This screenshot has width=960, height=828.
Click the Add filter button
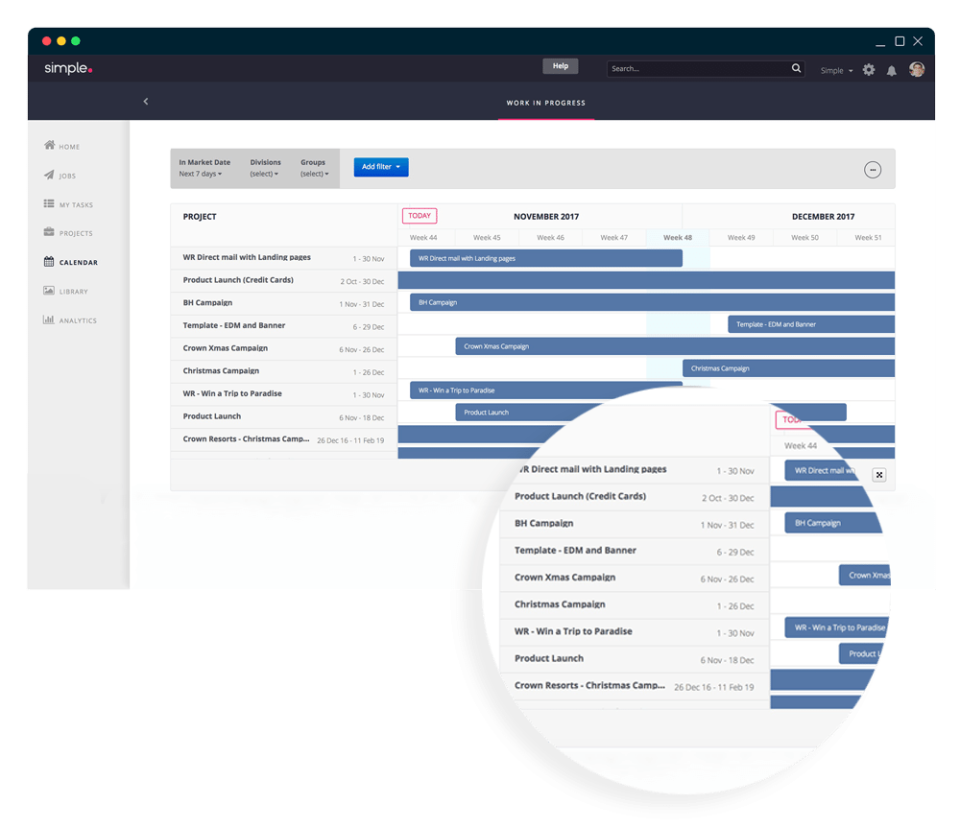pyautogui.click(x=381, y=167)
